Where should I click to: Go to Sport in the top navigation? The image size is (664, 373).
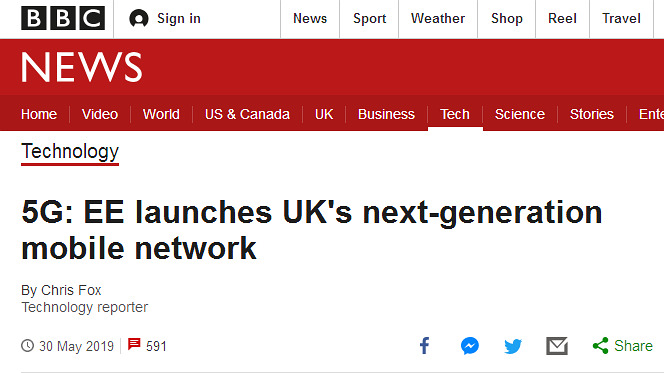pyautogui.click(x=369, y=19)
